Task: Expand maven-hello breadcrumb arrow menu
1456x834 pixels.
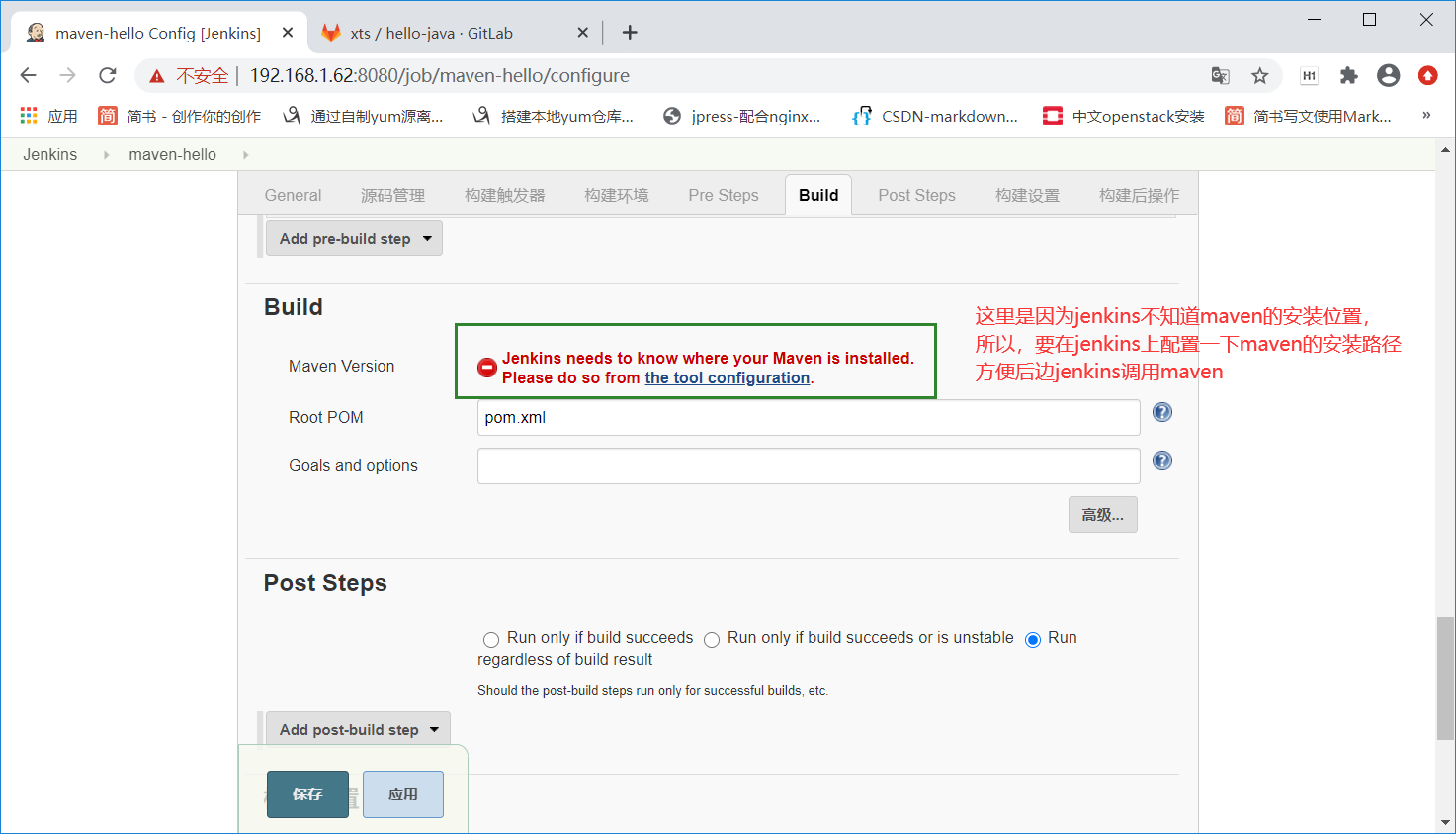Action: pyautogui.click(x=245, y=155)
